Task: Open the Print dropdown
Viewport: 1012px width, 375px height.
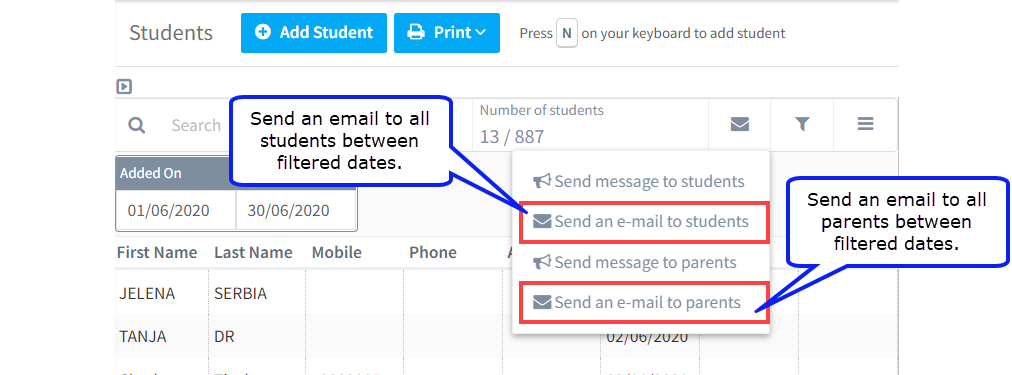Action: [447, 32]
